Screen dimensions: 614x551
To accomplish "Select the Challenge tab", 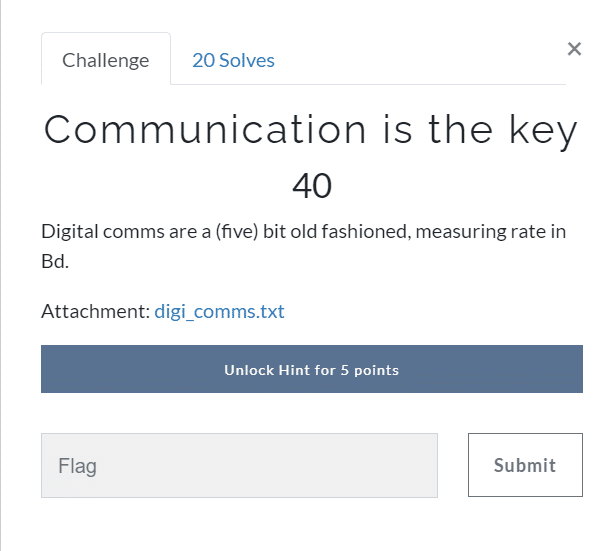I will point(106,59).
